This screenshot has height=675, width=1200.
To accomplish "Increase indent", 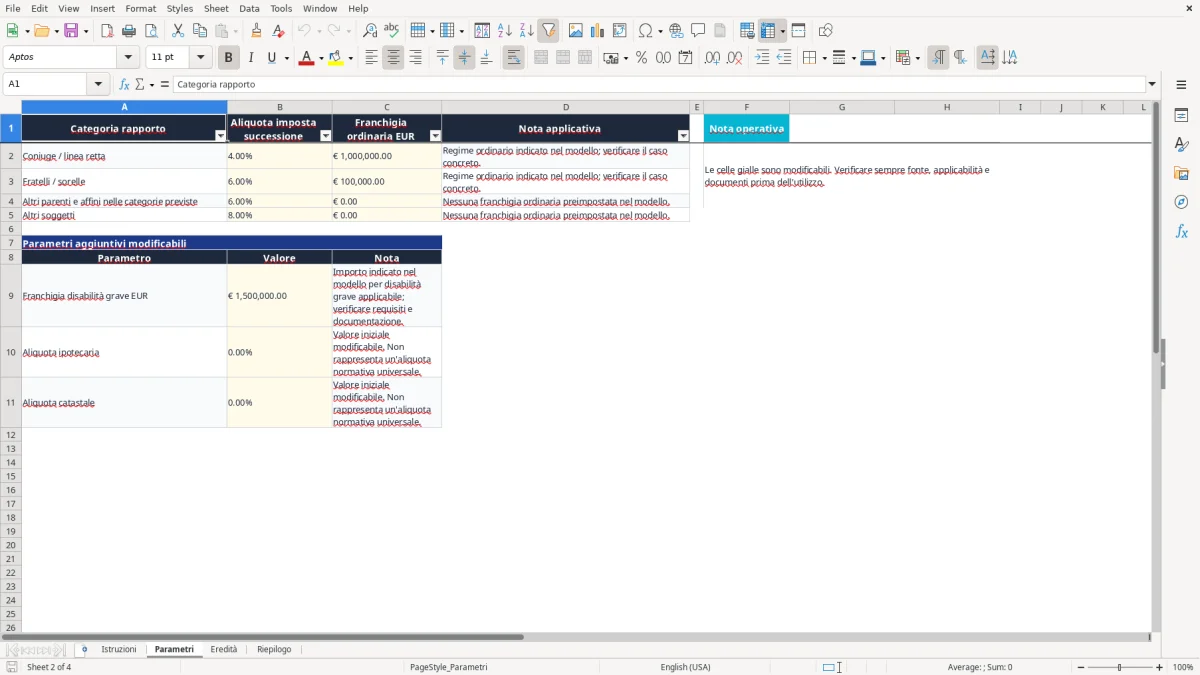I will [x=762, y=58].
